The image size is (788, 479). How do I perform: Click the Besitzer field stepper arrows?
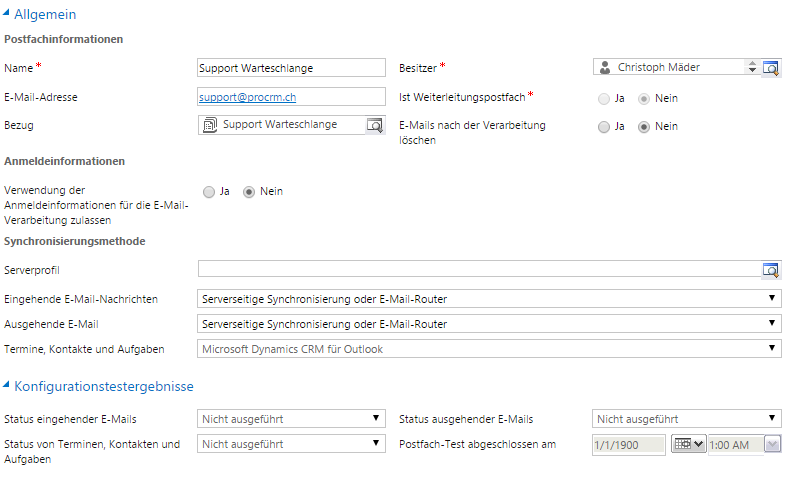coord(752,68)
